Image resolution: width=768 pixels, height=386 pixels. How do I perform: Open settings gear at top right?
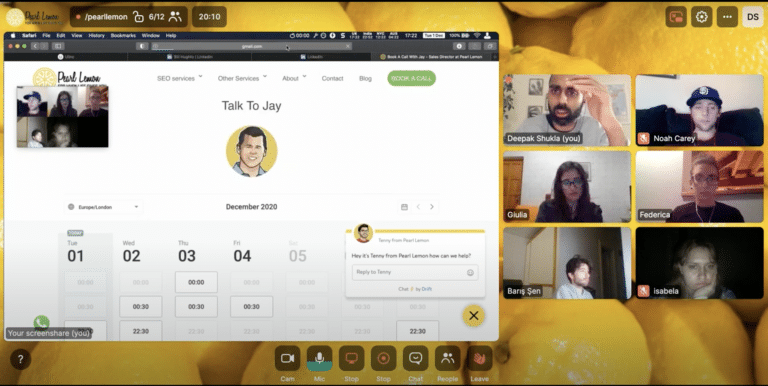(x=701, y=17)
